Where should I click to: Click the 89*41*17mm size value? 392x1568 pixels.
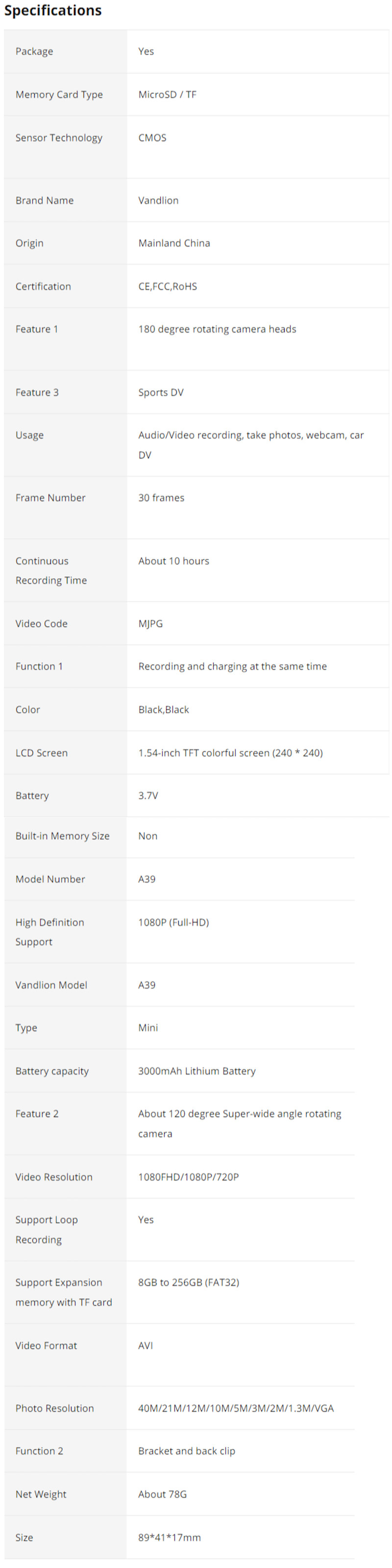pos(169,1537)
